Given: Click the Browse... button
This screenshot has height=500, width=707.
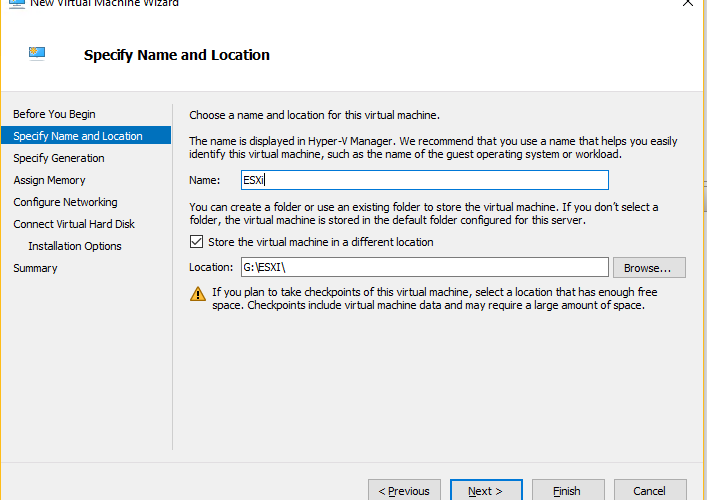Looking at the screenshot, I should 649,268.
